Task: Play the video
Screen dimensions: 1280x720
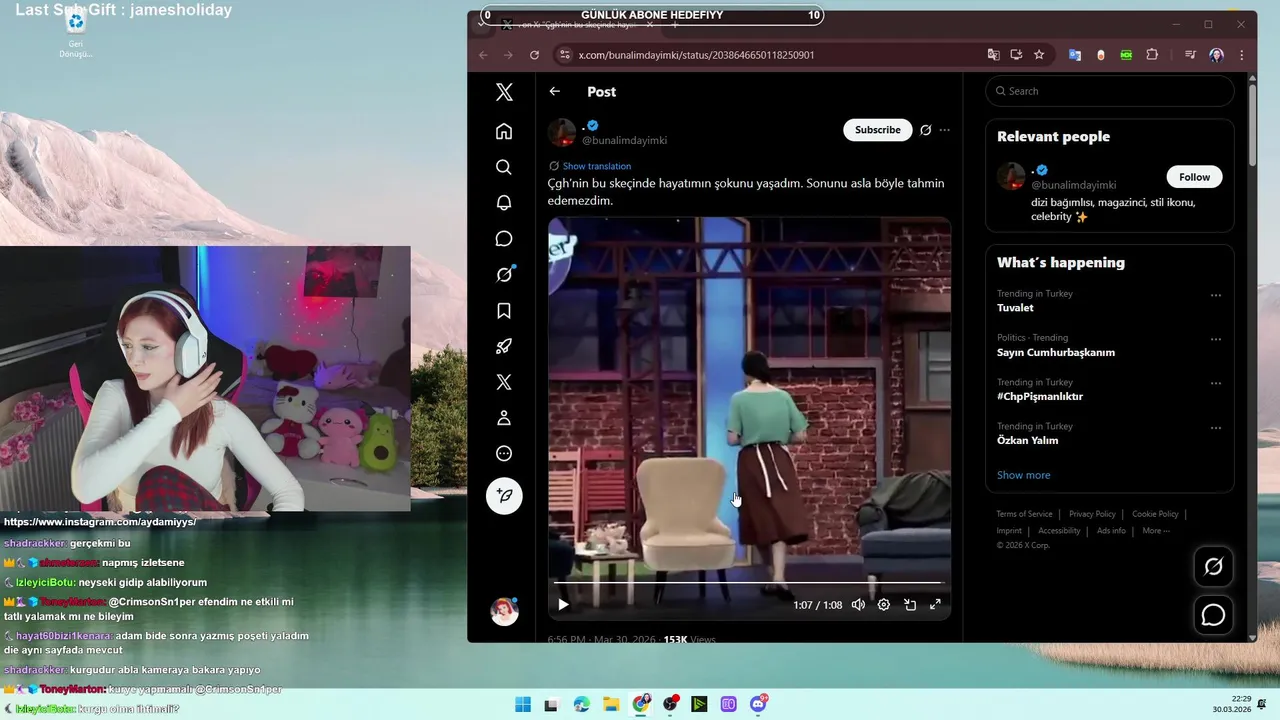Action: coord(563,604)
